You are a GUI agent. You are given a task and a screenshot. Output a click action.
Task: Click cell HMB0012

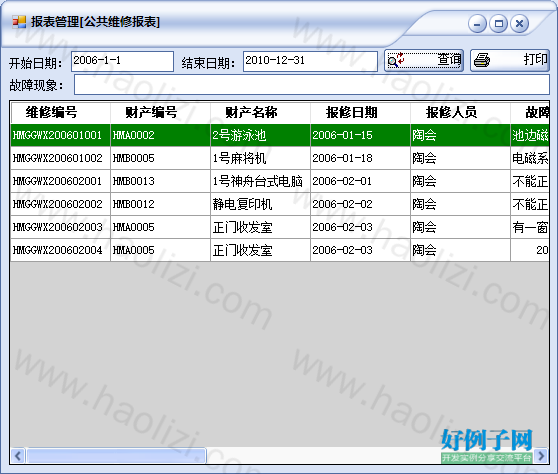pos(160,204)
